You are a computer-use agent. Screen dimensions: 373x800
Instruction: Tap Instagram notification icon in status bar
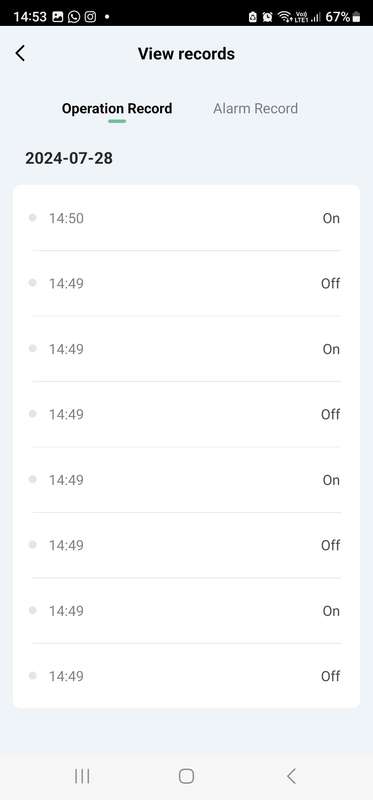[x=90, y=17]
